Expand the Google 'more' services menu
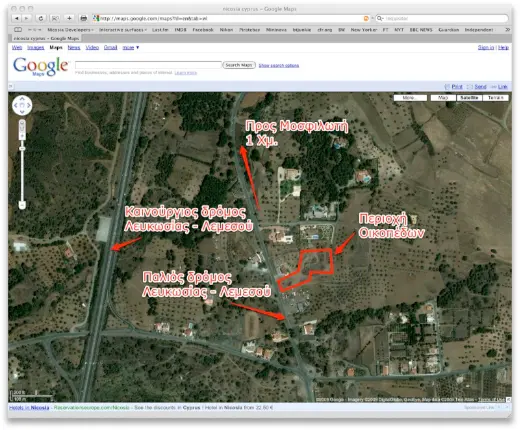Viewport: 520px width, 430px height. pos(131,48)
